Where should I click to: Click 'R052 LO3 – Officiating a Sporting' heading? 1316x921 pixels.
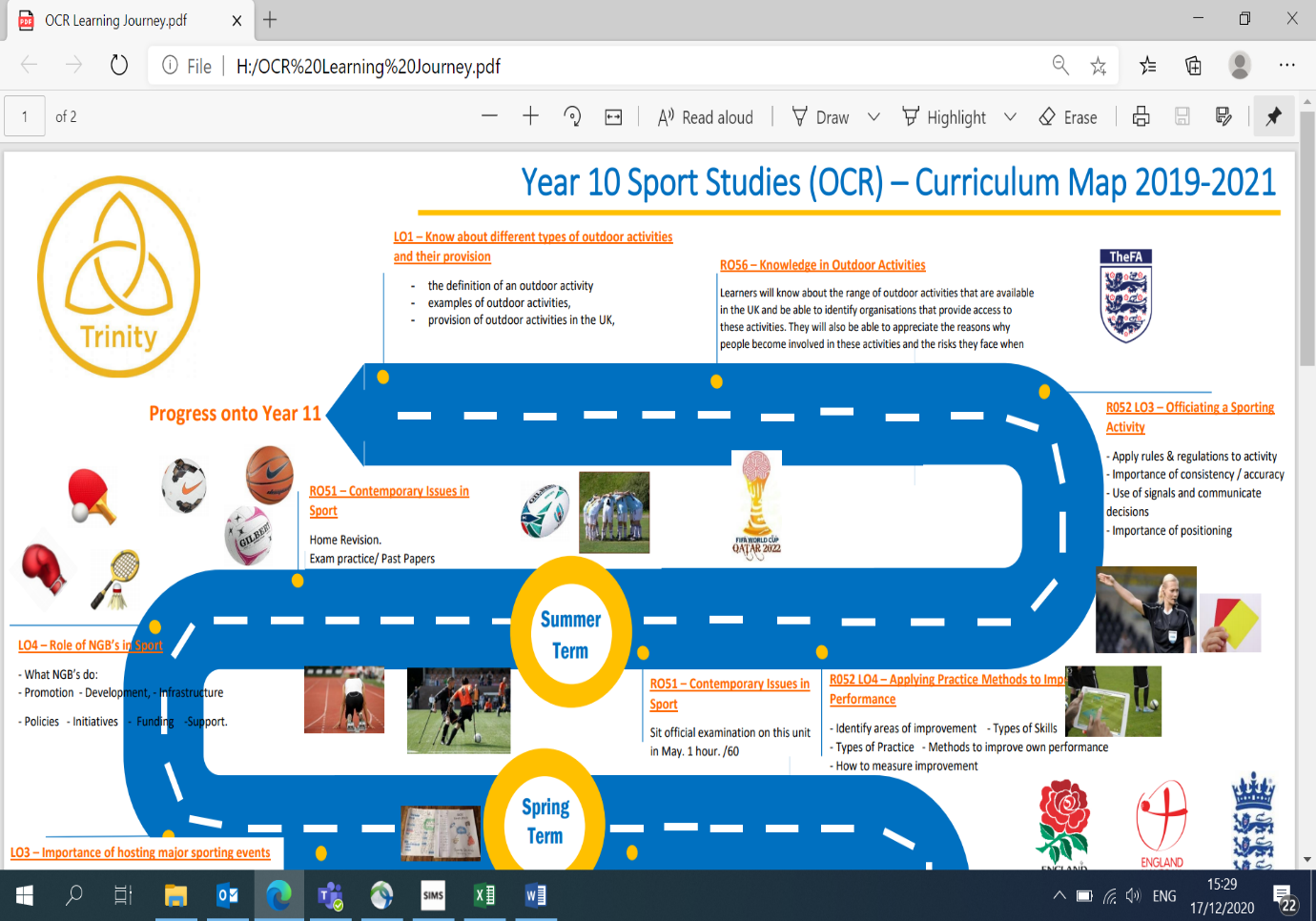pyautogui.click(x=1190, y=418)
